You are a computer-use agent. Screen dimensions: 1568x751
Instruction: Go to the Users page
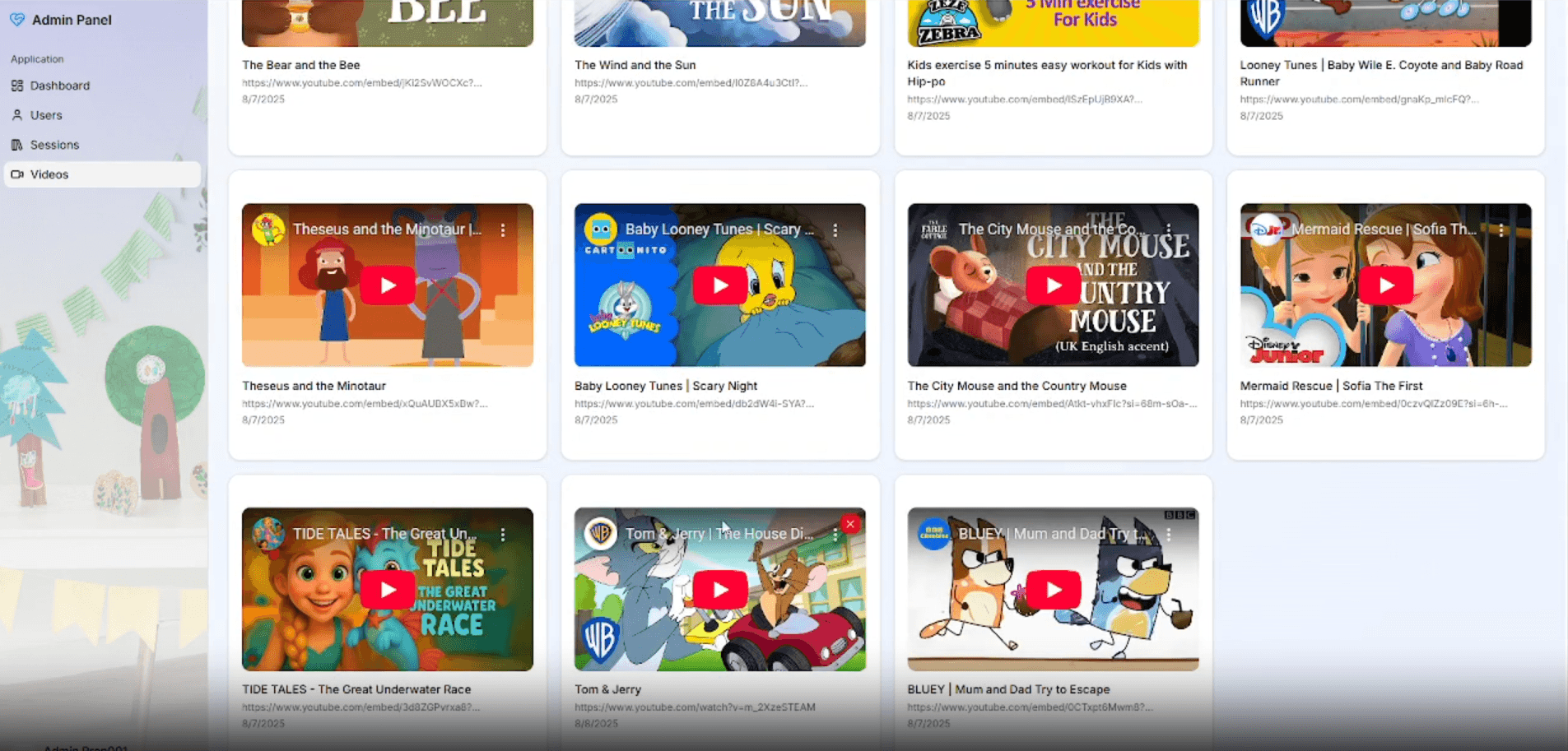coord(46,115)
